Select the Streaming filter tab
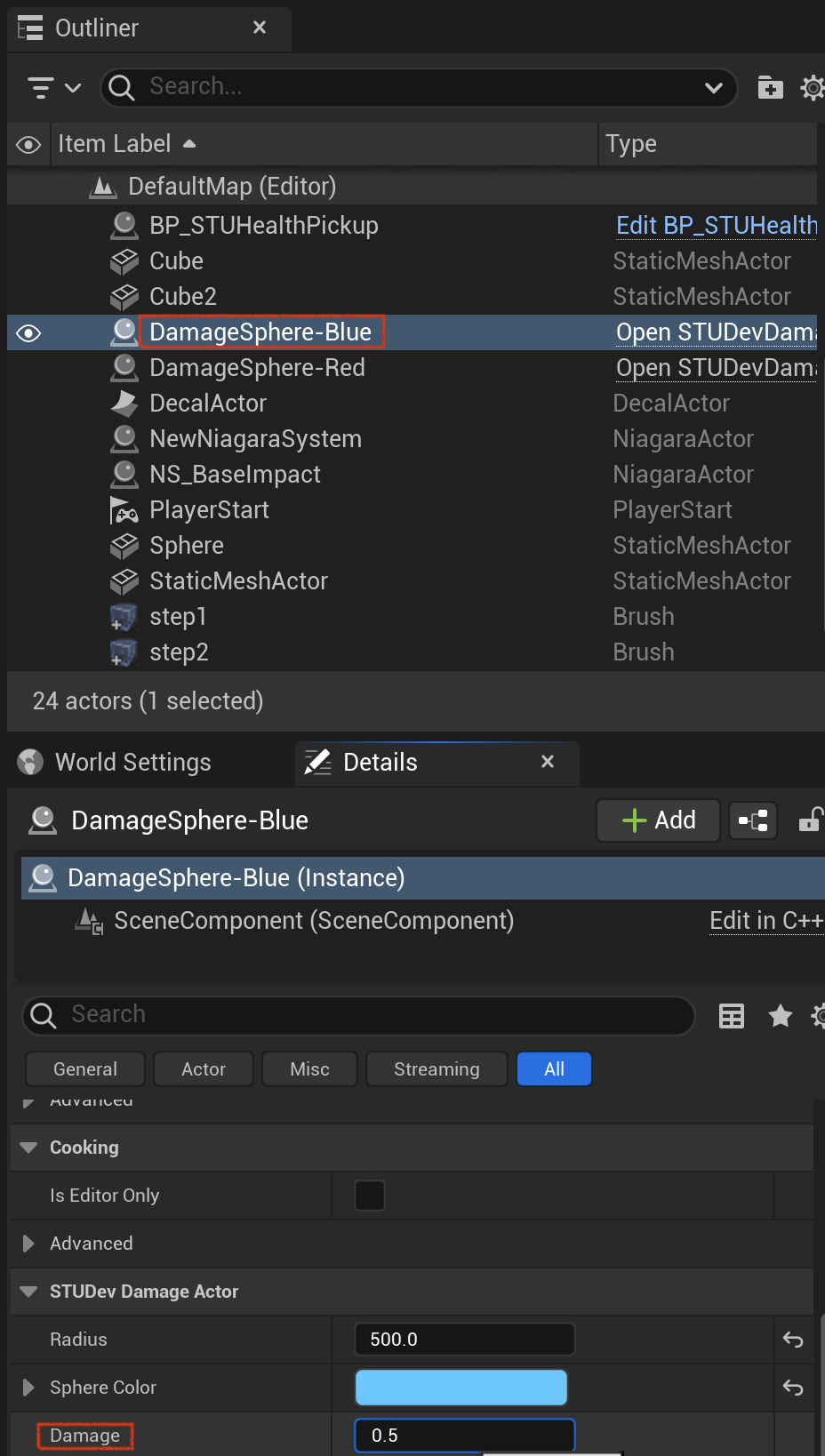This screenshot has width=825, height=1456. point(437,1069)
